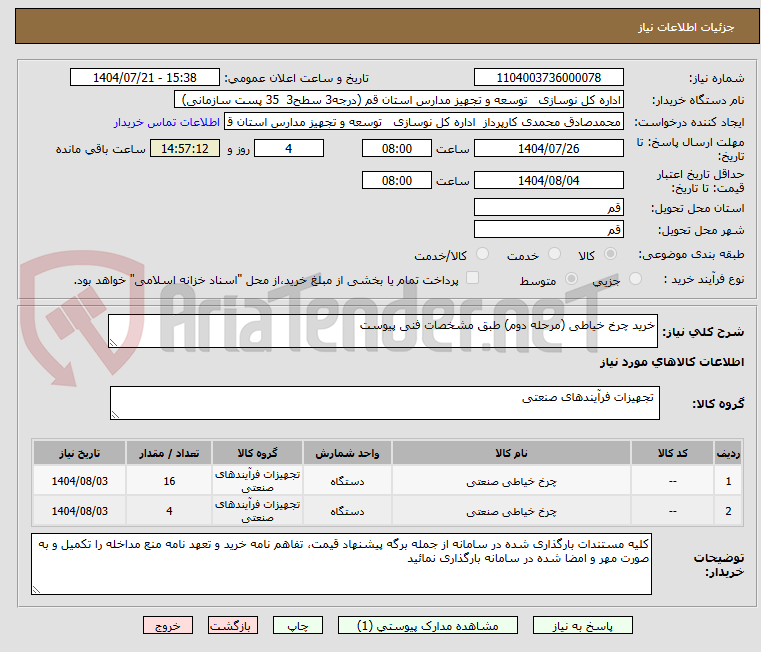This screenshot has height=652, width=761.
Task: Click row number 2 cell
Action: [x=728, y=511]
